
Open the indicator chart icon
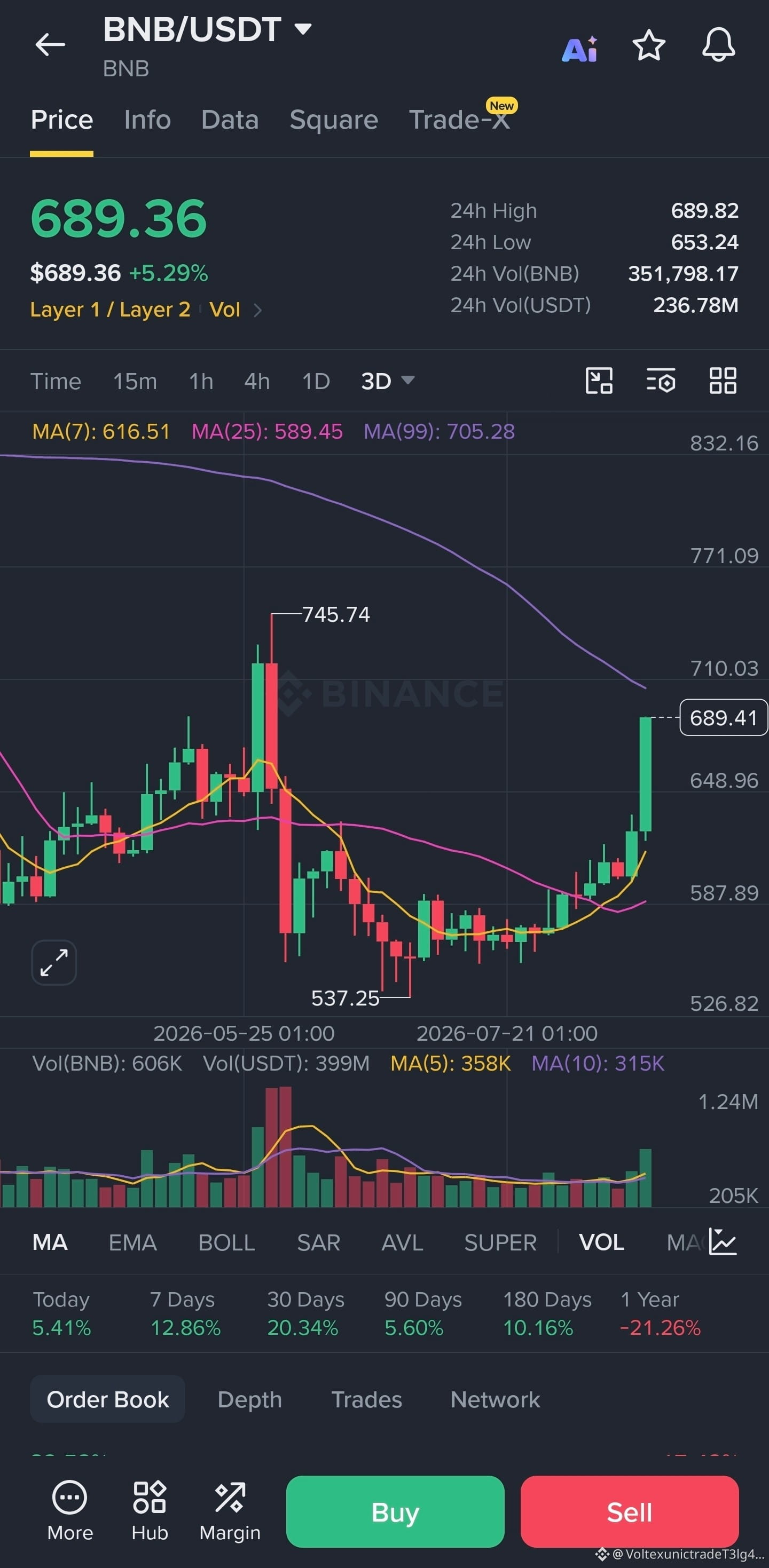pos(723,1242)
